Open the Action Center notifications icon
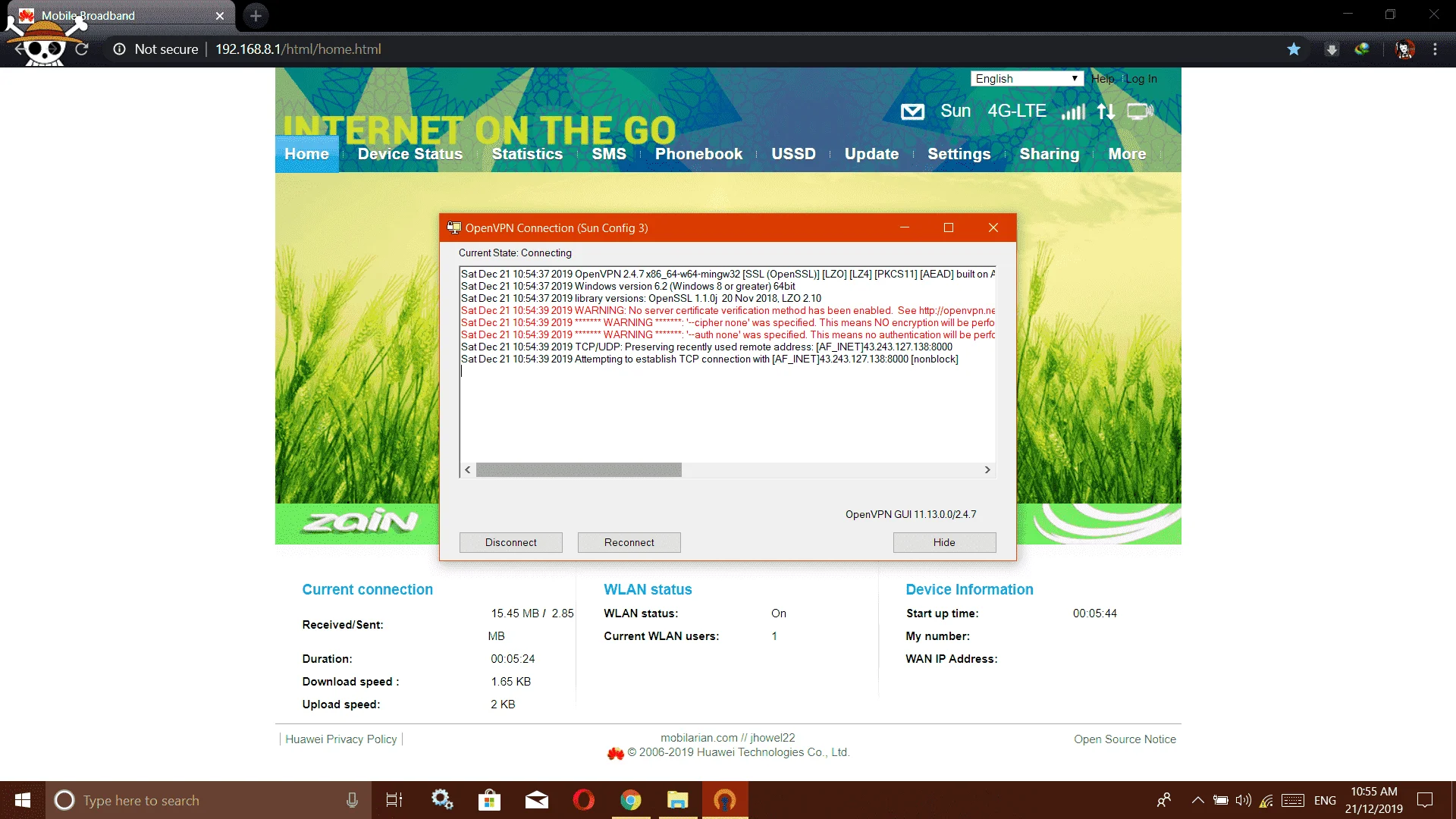This screenshot has width=1456, height=819. point(1426,800)
